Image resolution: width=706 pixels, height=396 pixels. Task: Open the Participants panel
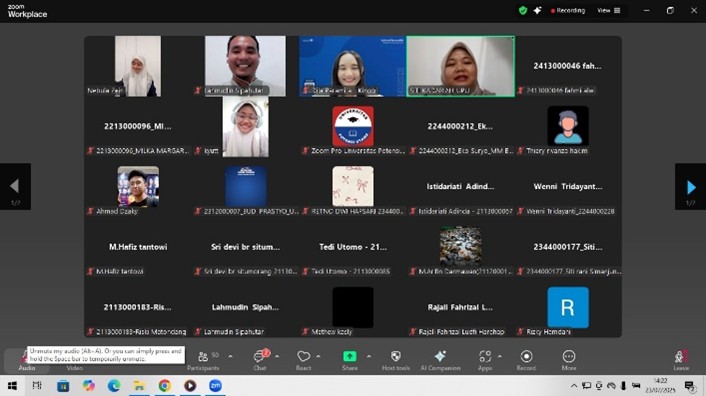(x=203, y=360)
